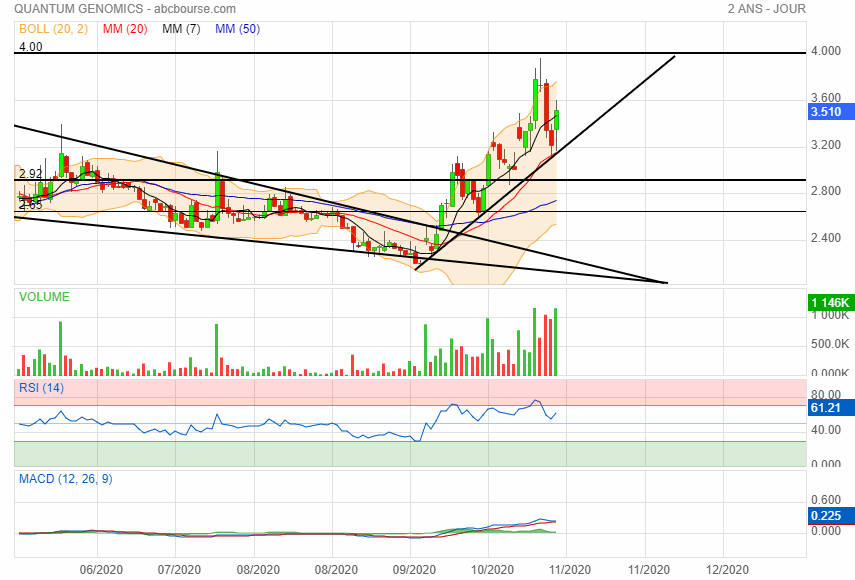
Task: Click the green volume tag 1 146K
Action: point(830,303)
